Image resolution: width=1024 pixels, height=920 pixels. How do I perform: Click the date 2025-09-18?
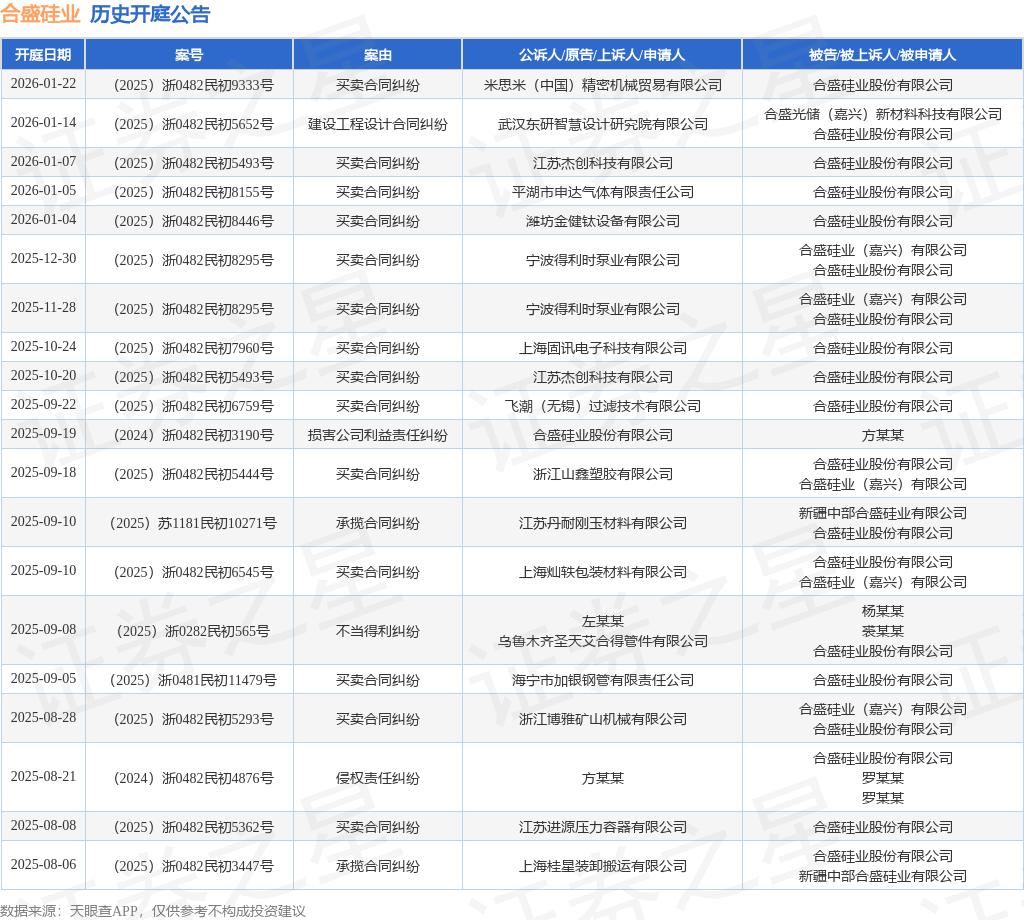point(43,472)
